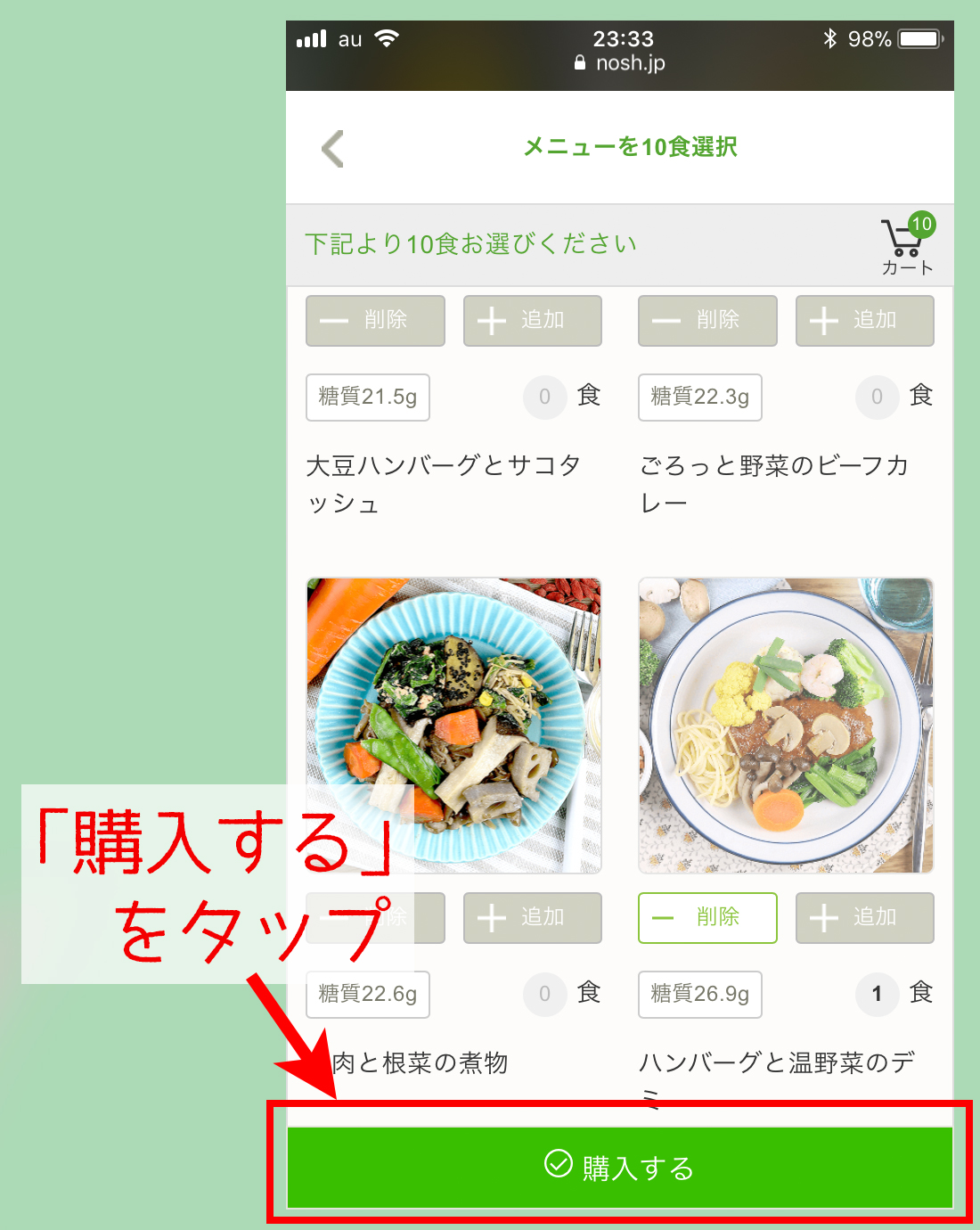Tap the battery icon in status bar

(920, 39)
